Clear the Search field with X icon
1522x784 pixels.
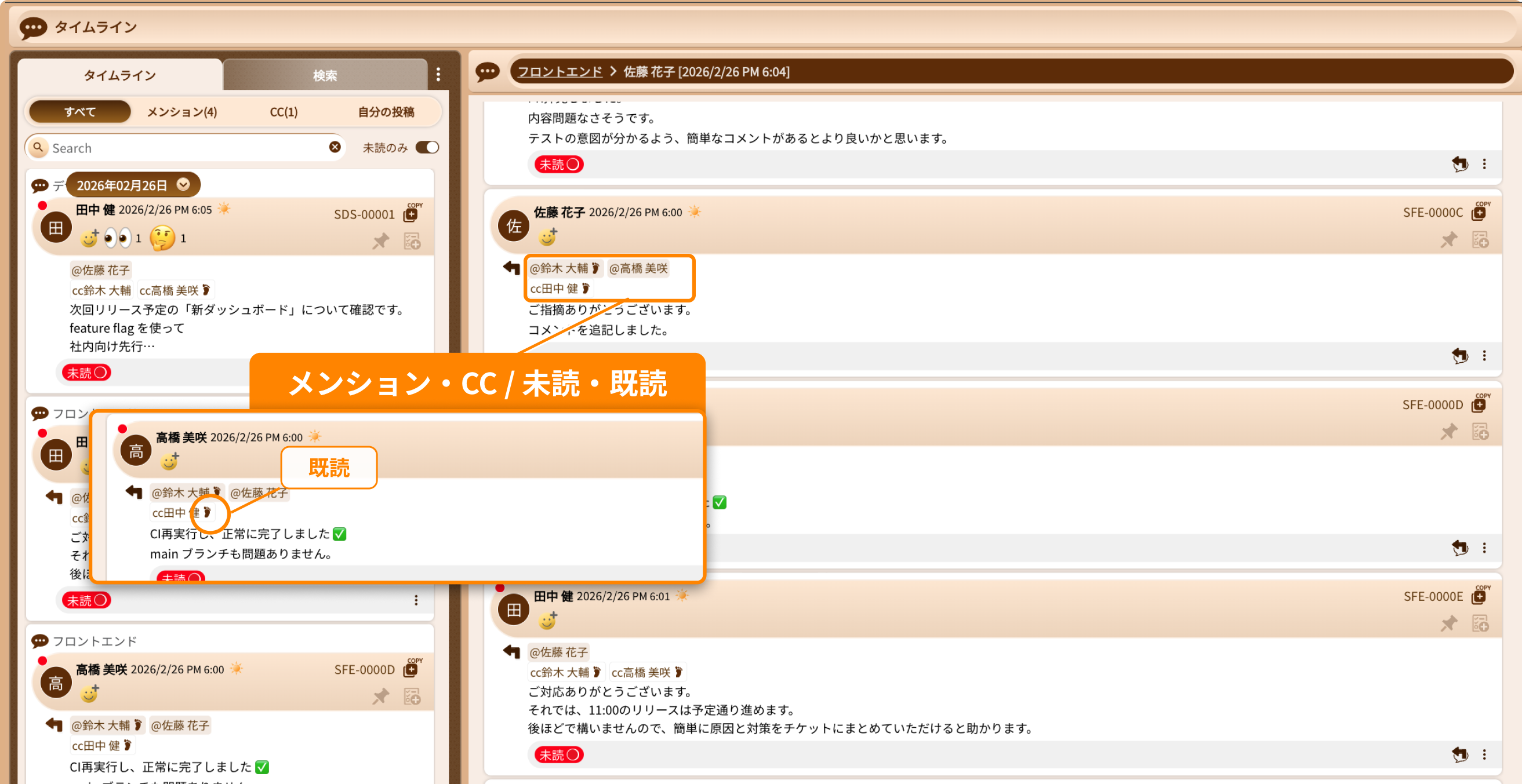[x=335, y=147]
